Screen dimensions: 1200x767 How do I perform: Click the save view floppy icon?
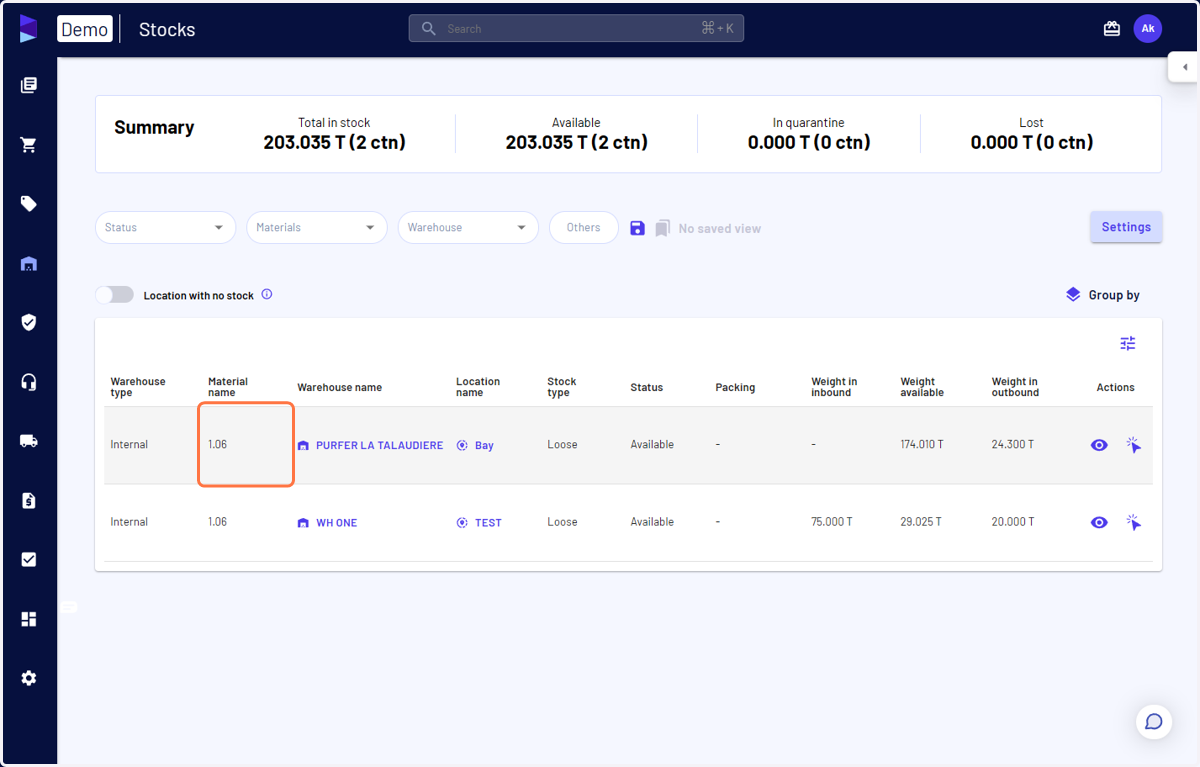(638, 228)
